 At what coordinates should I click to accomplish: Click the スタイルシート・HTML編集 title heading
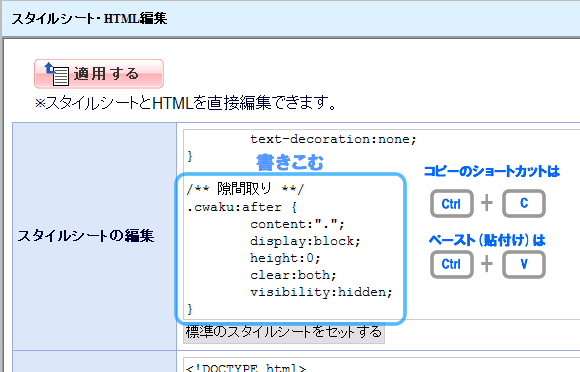pyautogui.click(x=89, y=18)
